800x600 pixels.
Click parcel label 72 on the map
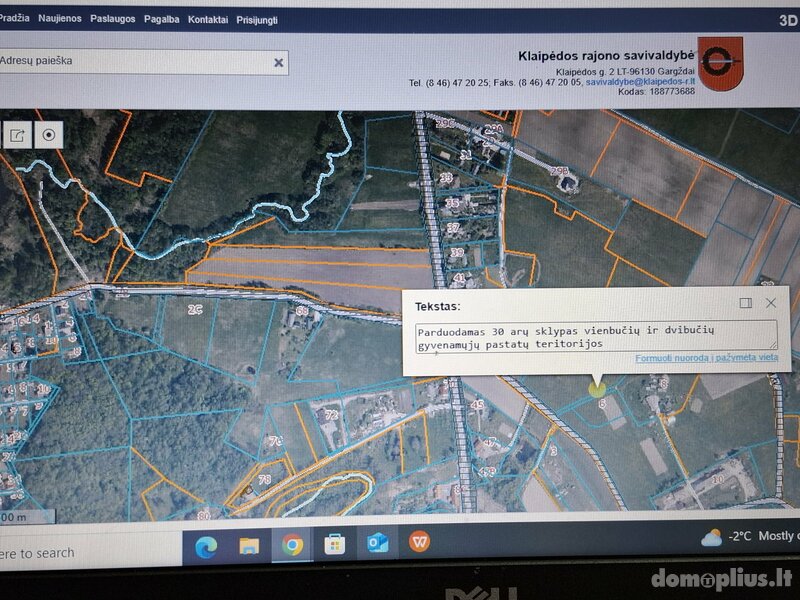pos(332,415)
